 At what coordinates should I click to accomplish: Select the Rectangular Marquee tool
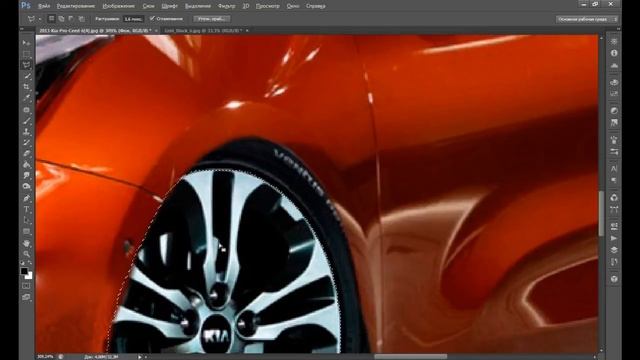[27, 54]
